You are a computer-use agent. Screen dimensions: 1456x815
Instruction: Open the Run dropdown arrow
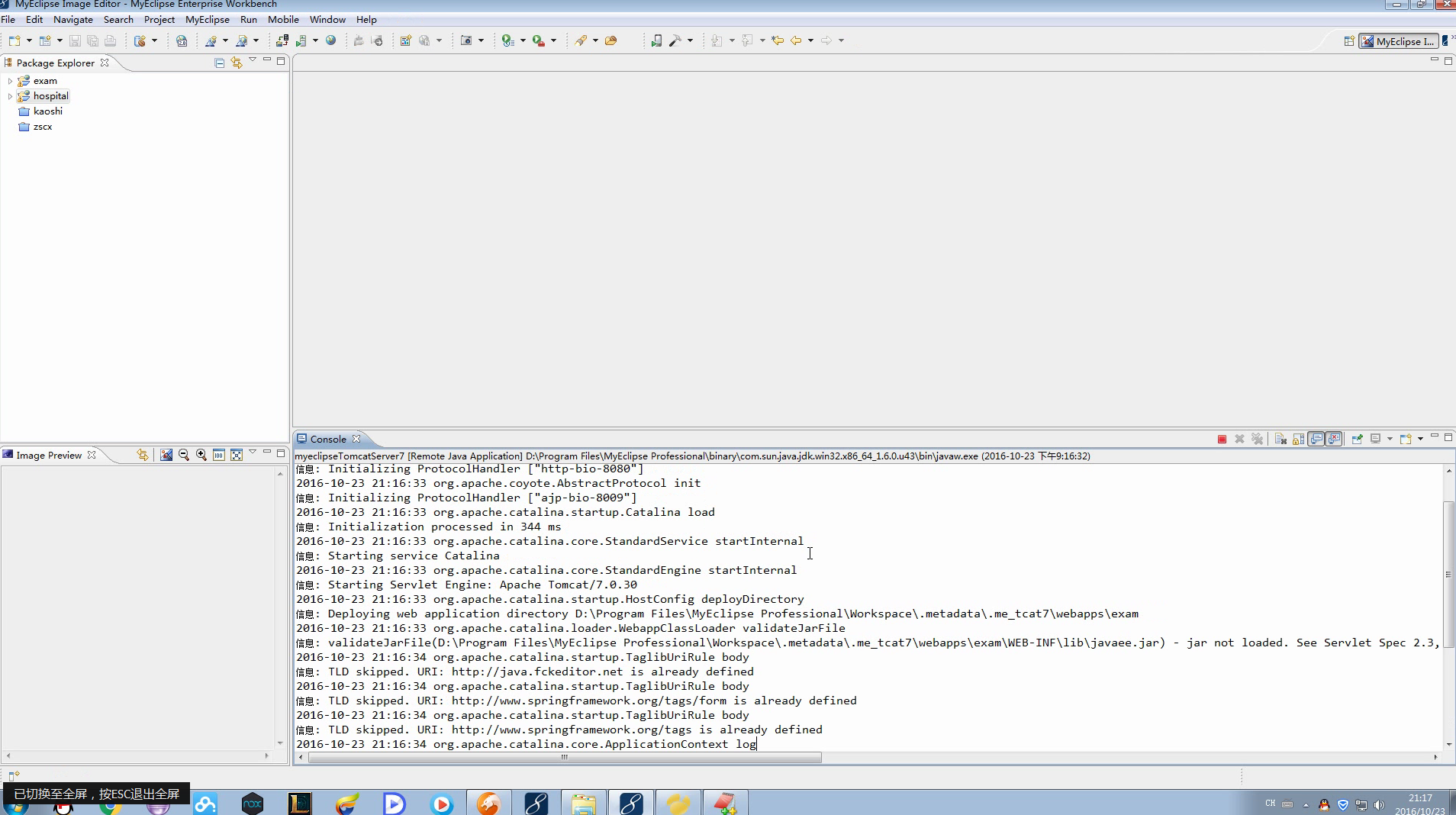553,40
